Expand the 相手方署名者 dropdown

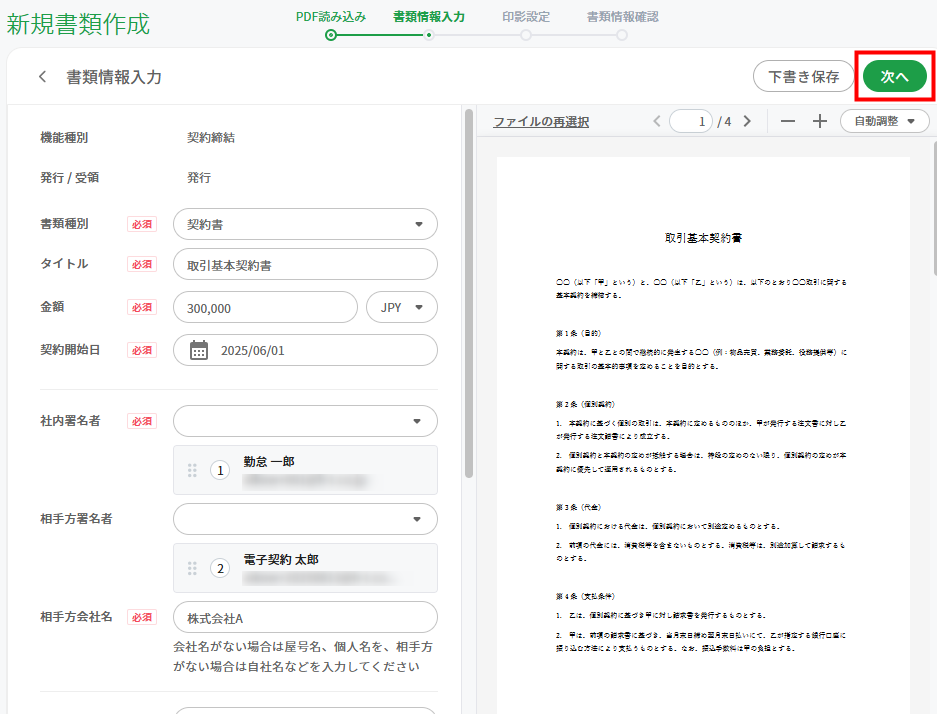tap(305, 519)
